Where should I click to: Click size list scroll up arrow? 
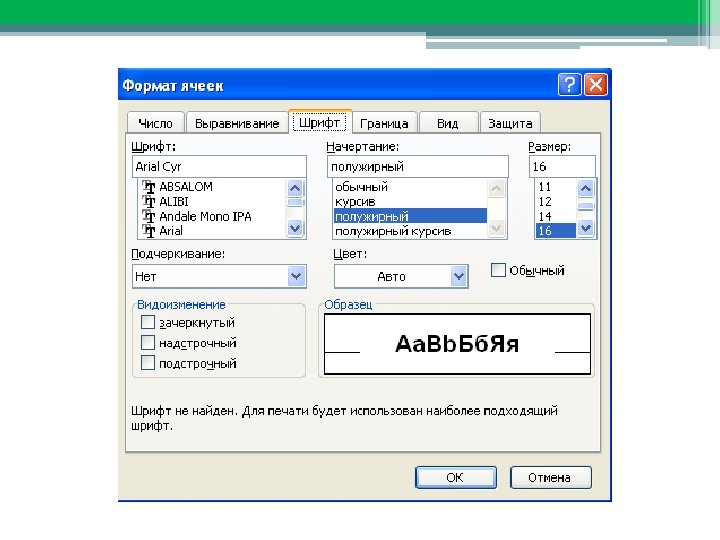pos(585,188)
